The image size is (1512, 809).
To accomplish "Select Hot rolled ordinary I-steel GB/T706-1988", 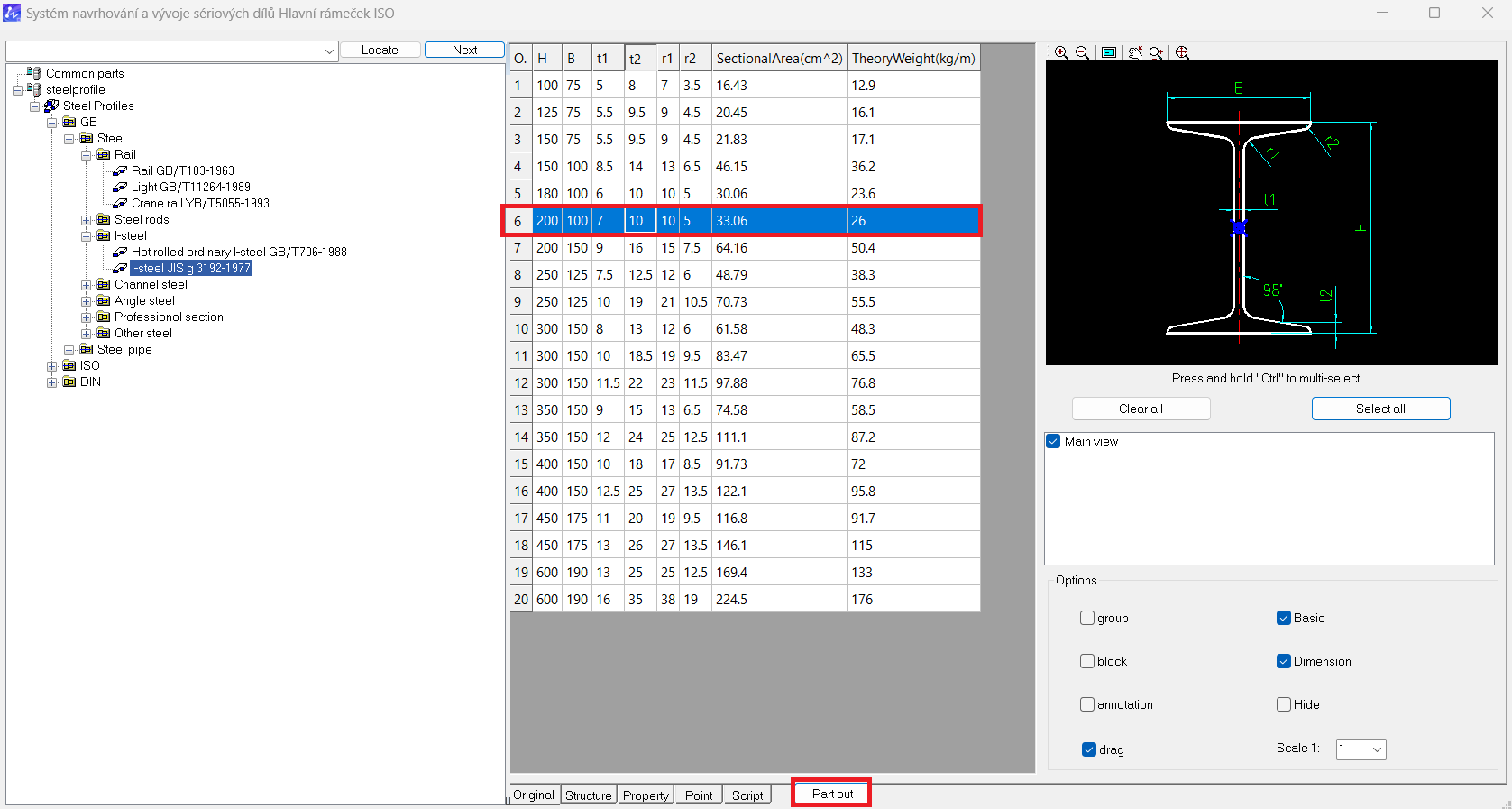I will [238, 253].
